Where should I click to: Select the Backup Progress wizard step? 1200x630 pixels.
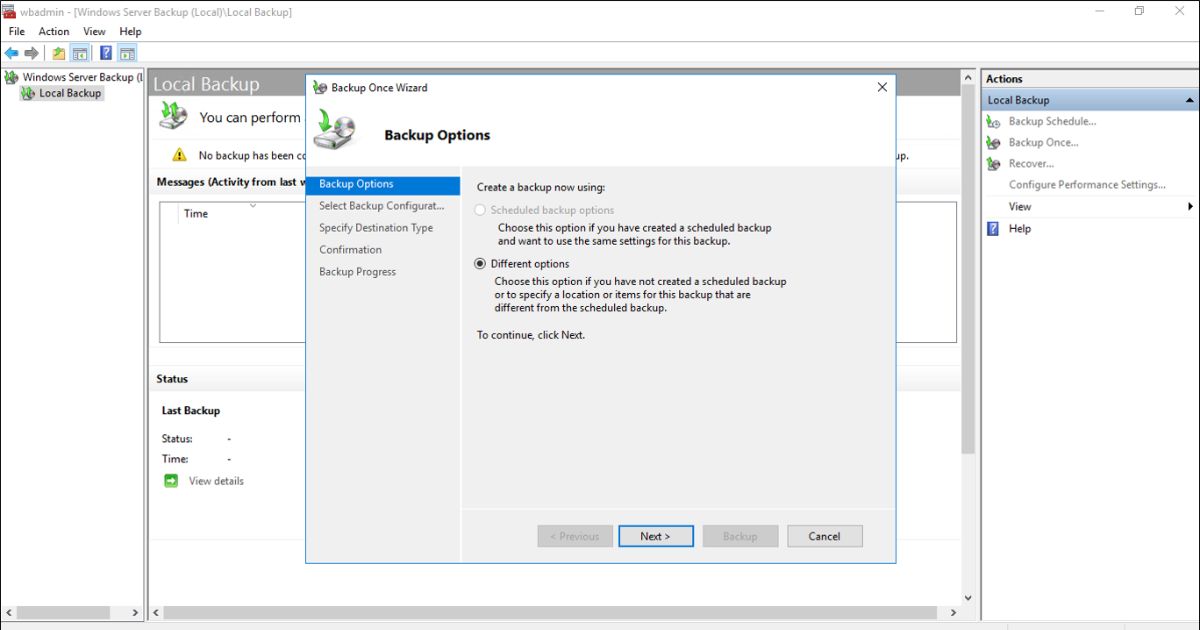[357, 272]
